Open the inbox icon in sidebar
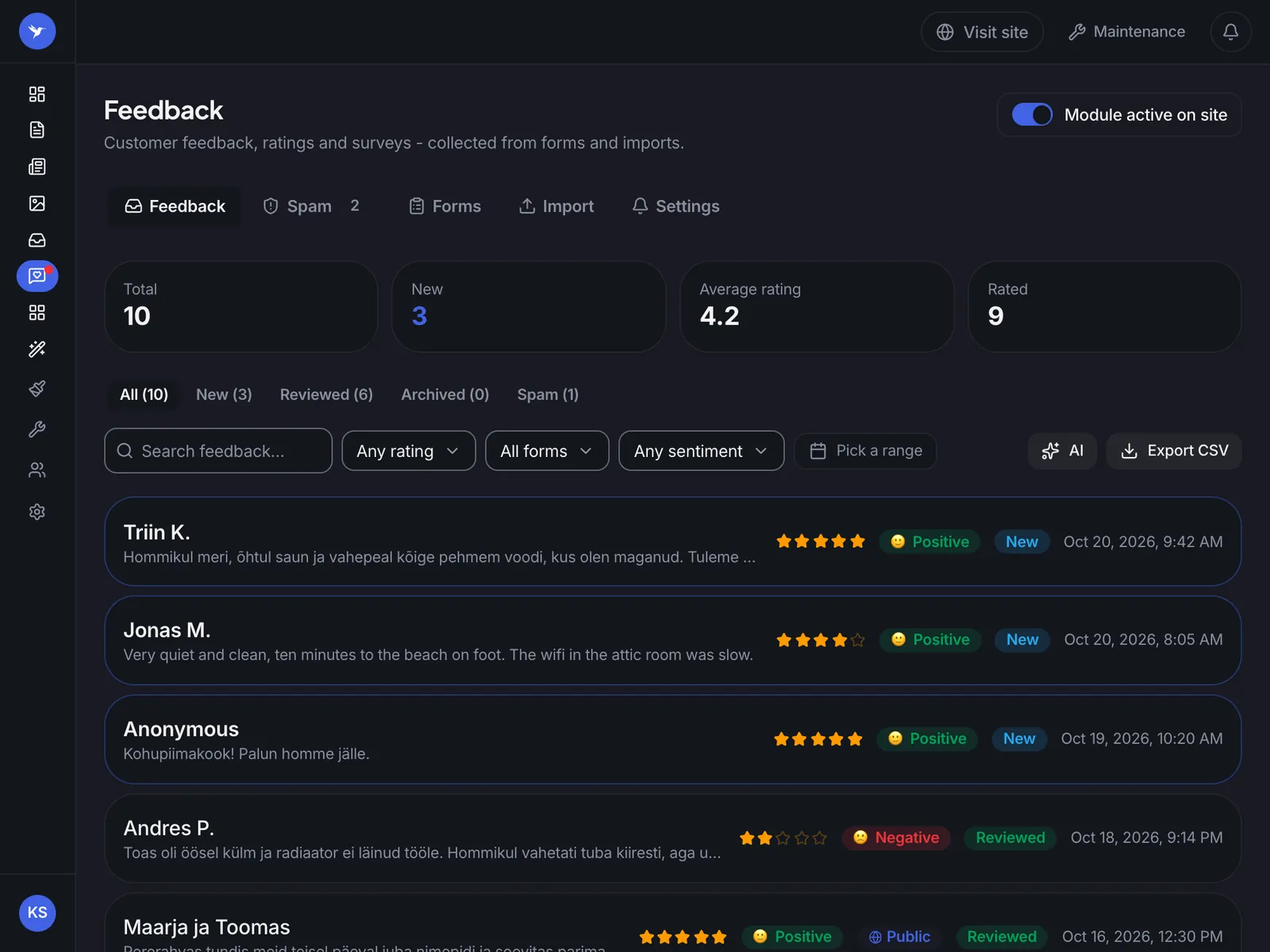Image resolution: width=1270 pixels, height=952 pixels. (x=37, y=240)
